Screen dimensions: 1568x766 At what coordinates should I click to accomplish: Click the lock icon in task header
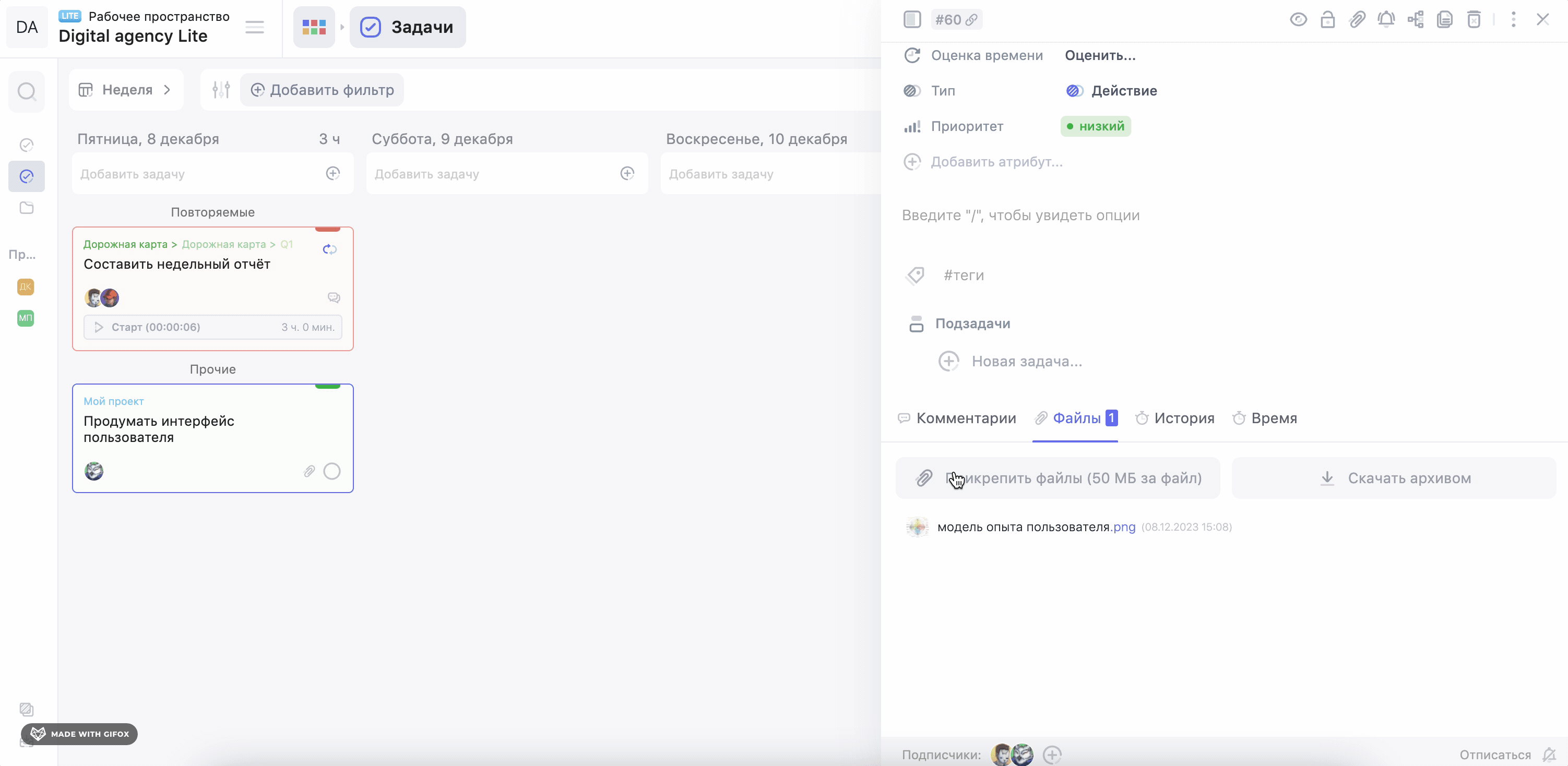(1327, 19)
